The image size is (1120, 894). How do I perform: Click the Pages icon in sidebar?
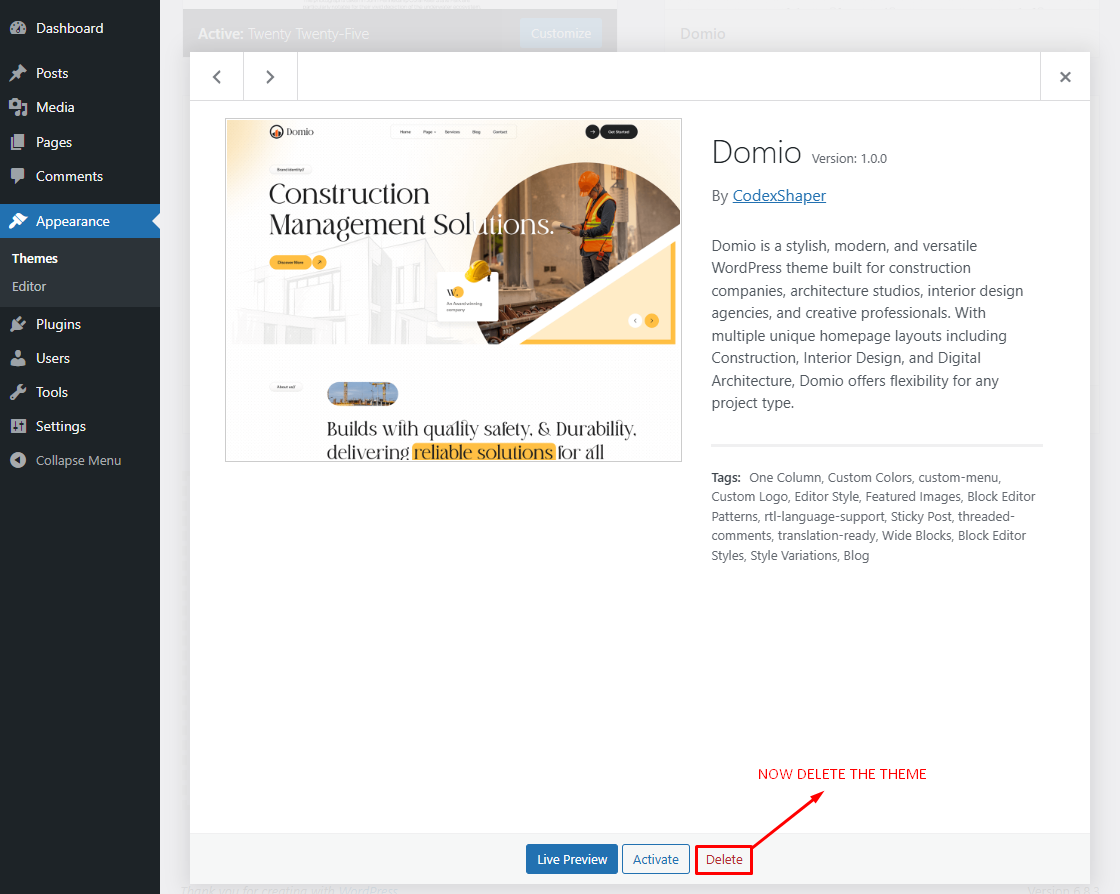[18, 142]
